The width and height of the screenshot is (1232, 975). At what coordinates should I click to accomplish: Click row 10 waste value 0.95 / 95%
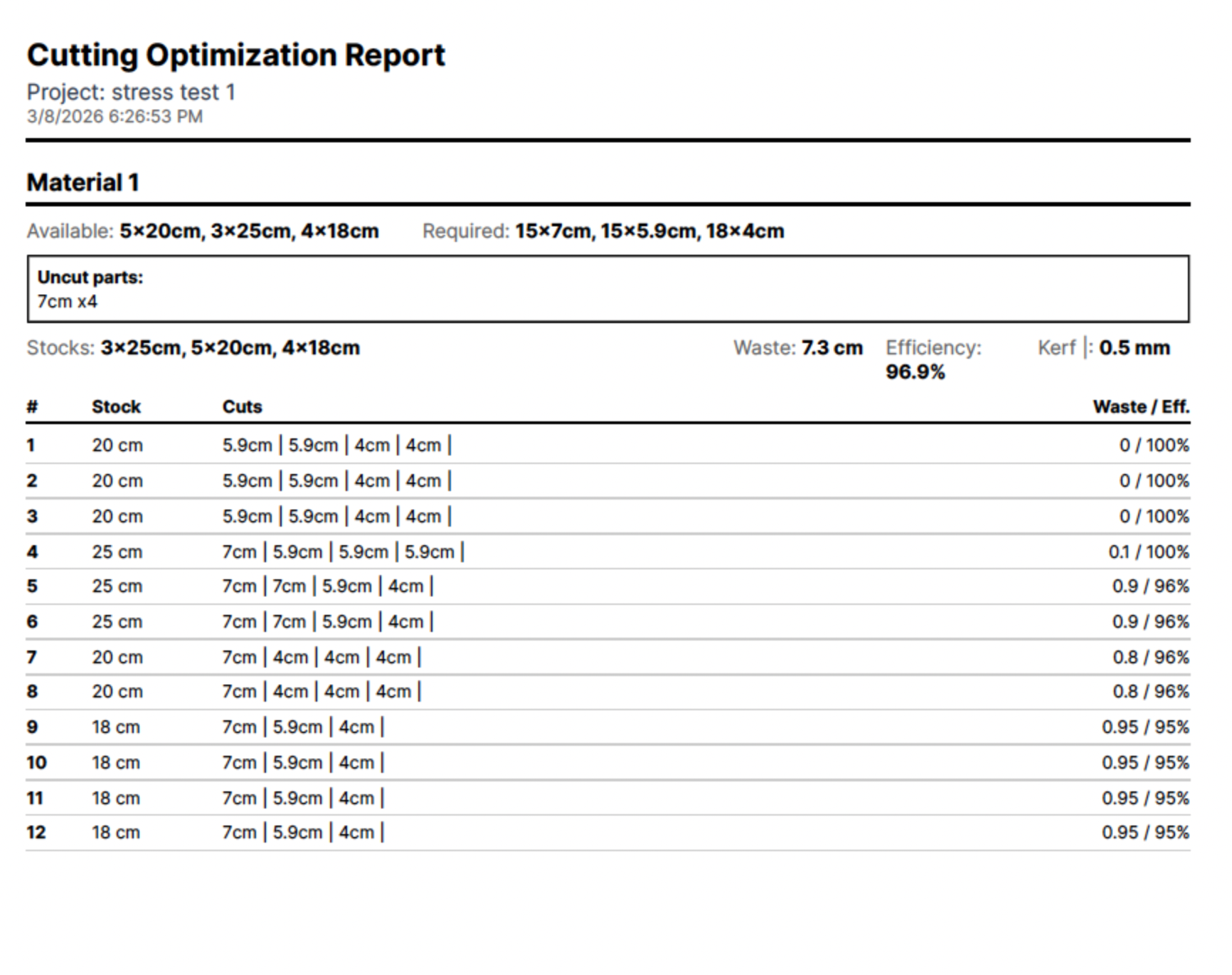pyautogui.click(x=1145, y=763)
